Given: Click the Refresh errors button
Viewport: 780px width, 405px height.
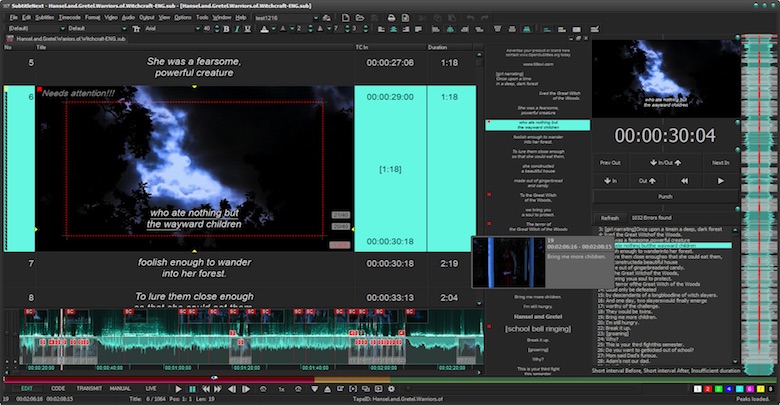Looking at the screenshot, I should pos(610,217).
